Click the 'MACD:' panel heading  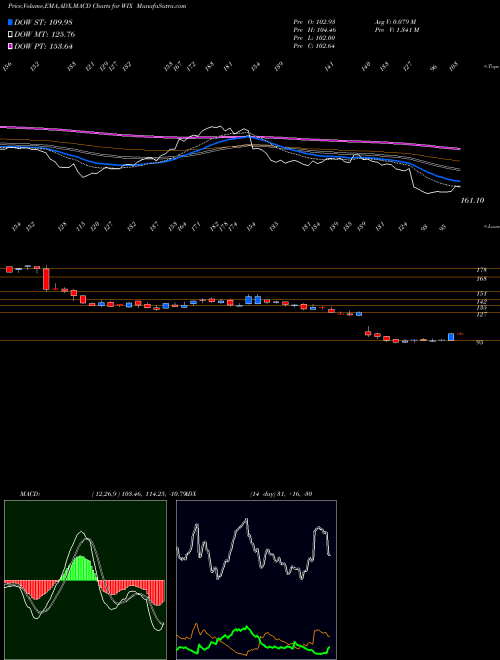tap(30, 494)
